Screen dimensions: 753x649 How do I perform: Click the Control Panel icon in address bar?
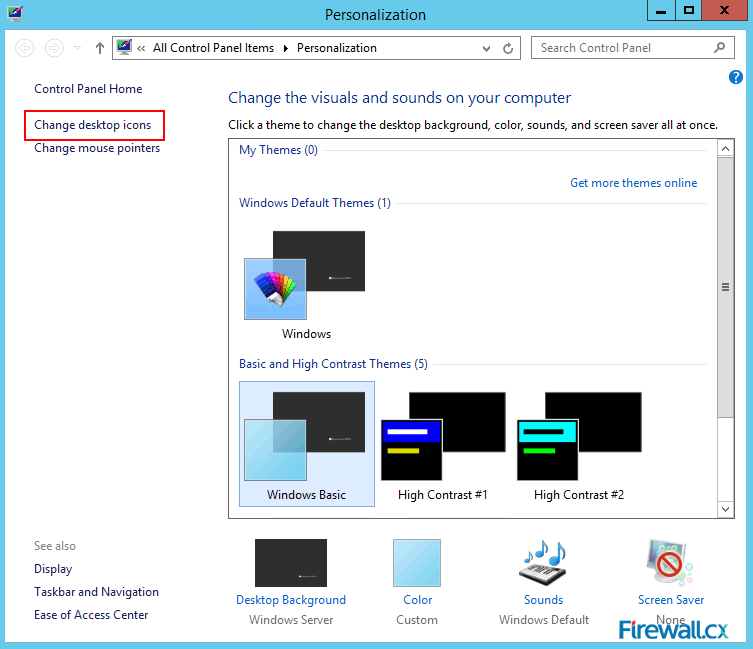pyautogui.click(x=124, y=48)
